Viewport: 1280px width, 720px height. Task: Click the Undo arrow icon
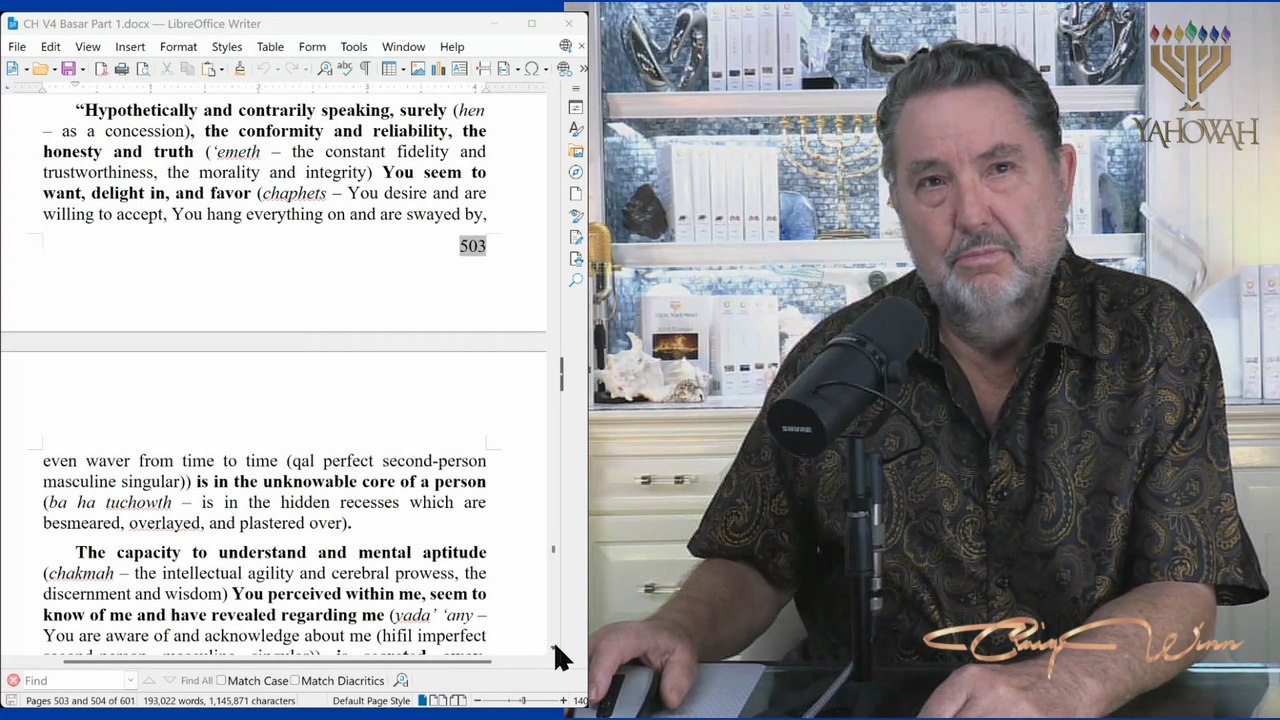tap(263, 69)
